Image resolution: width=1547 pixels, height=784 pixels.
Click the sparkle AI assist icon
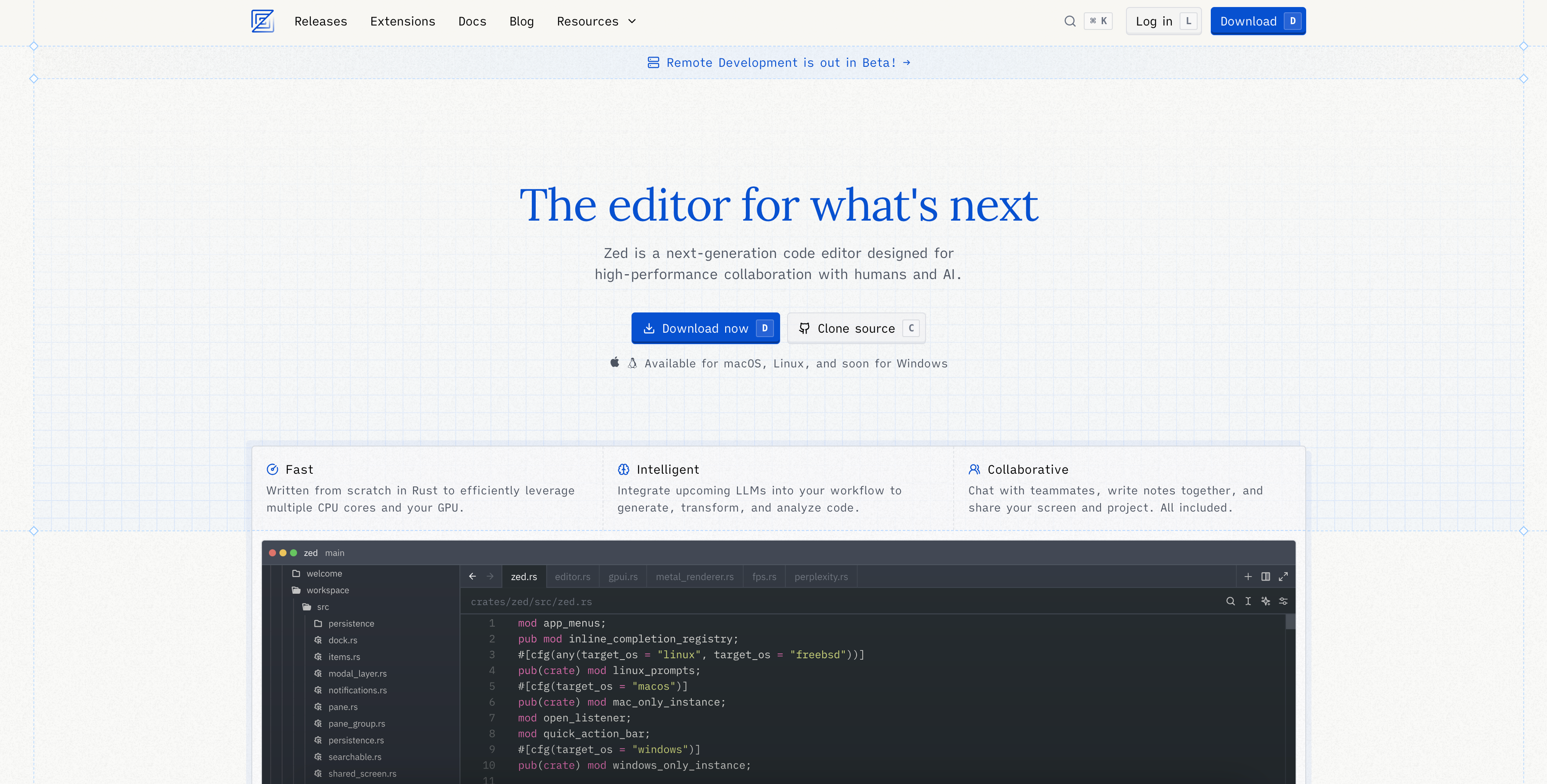click(x=1265, y=601)
